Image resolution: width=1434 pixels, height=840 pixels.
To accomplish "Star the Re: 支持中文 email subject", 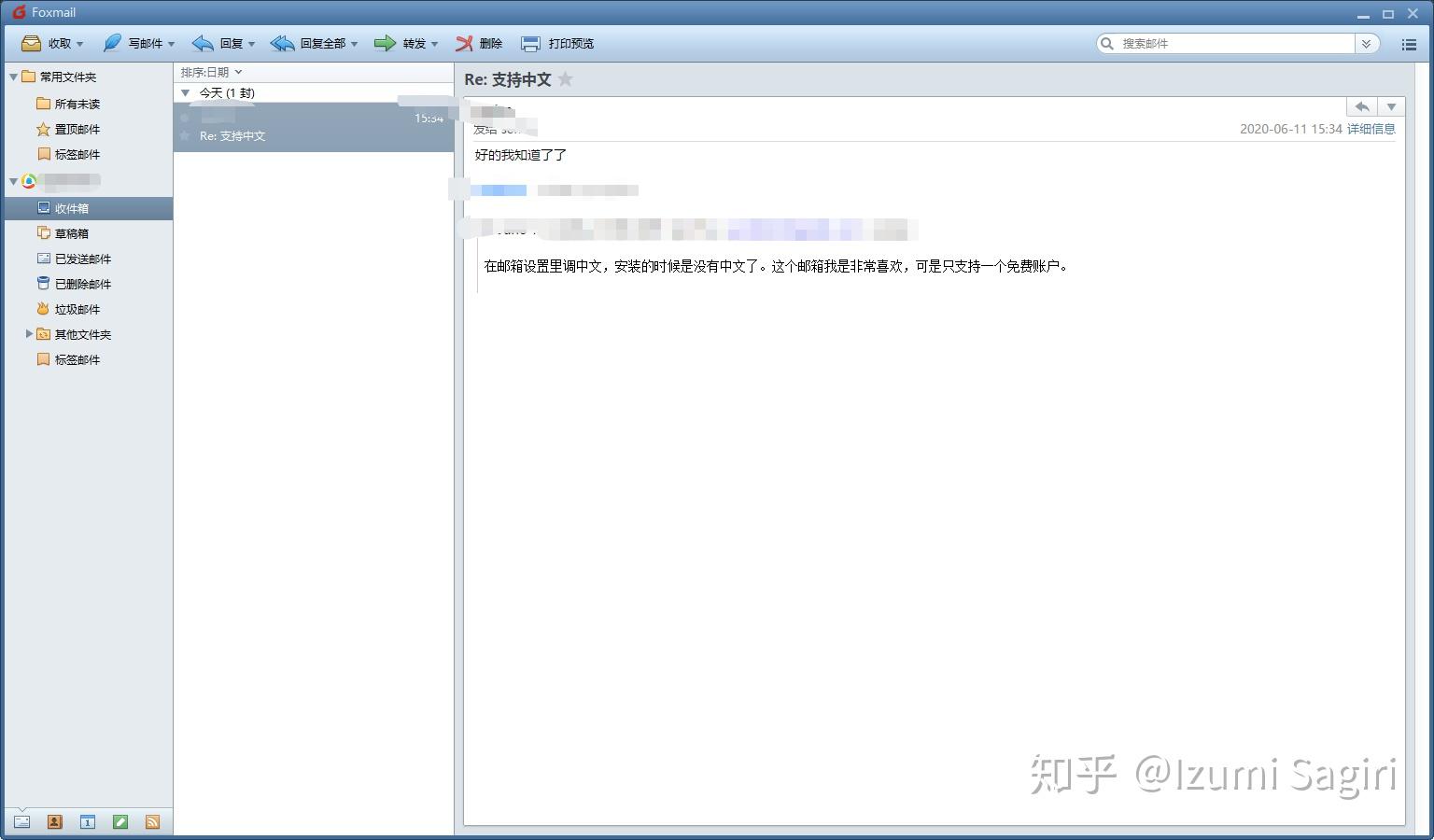I will point(566,79).
